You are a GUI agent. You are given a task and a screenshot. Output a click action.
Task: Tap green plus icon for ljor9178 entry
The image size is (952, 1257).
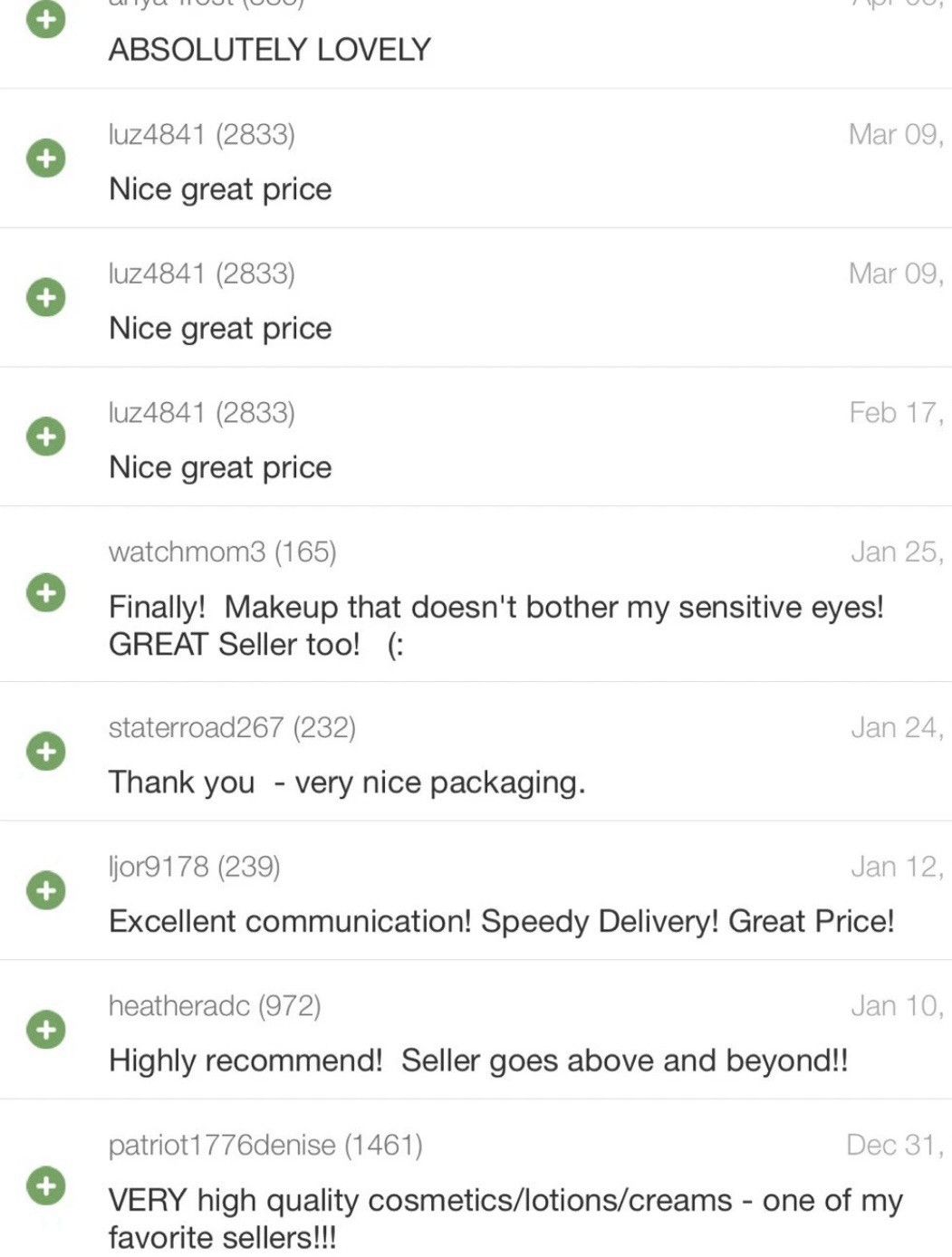[45, 890]
